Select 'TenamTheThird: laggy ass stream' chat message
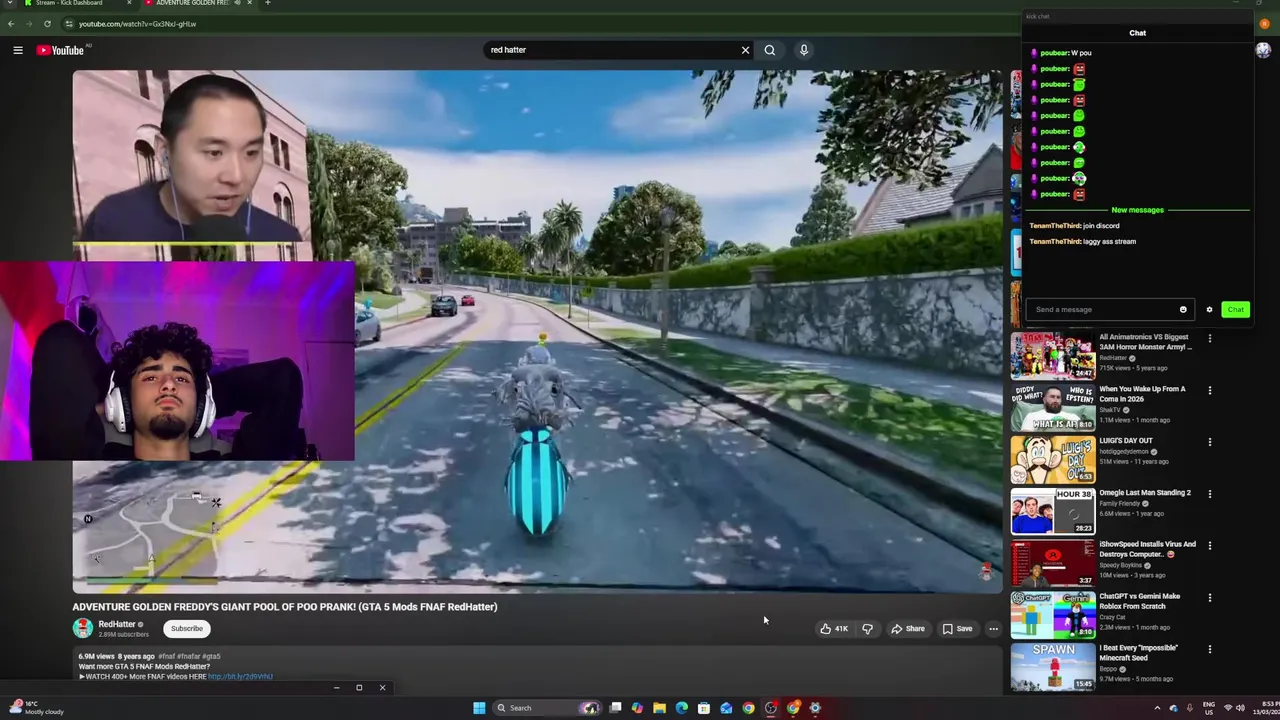This screenshot has width=1280, height=720. pos(1083,242)
